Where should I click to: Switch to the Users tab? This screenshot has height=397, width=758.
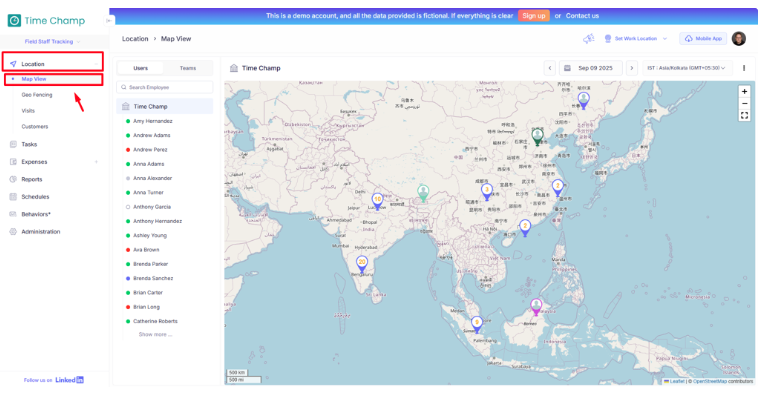(141, 68)
